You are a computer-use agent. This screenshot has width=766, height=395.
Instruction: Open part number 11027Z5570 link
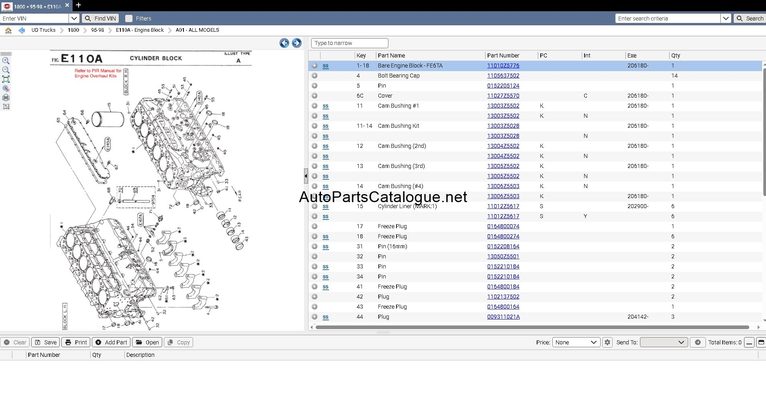pos(503,96)
